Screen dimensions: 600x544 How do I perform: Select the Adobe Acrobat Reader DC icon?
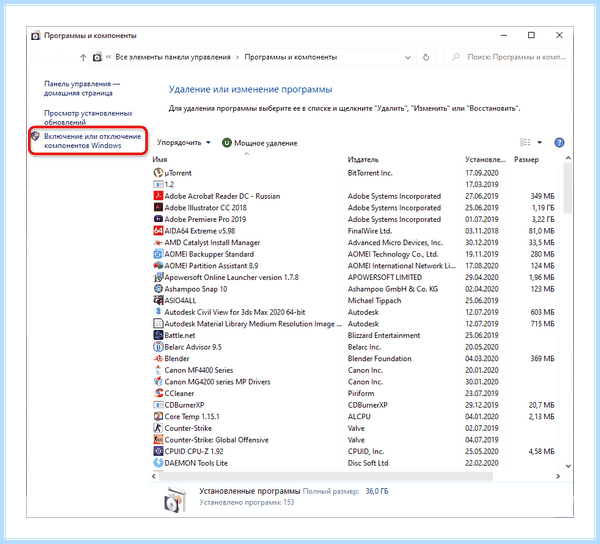click(x=158, y=196)
